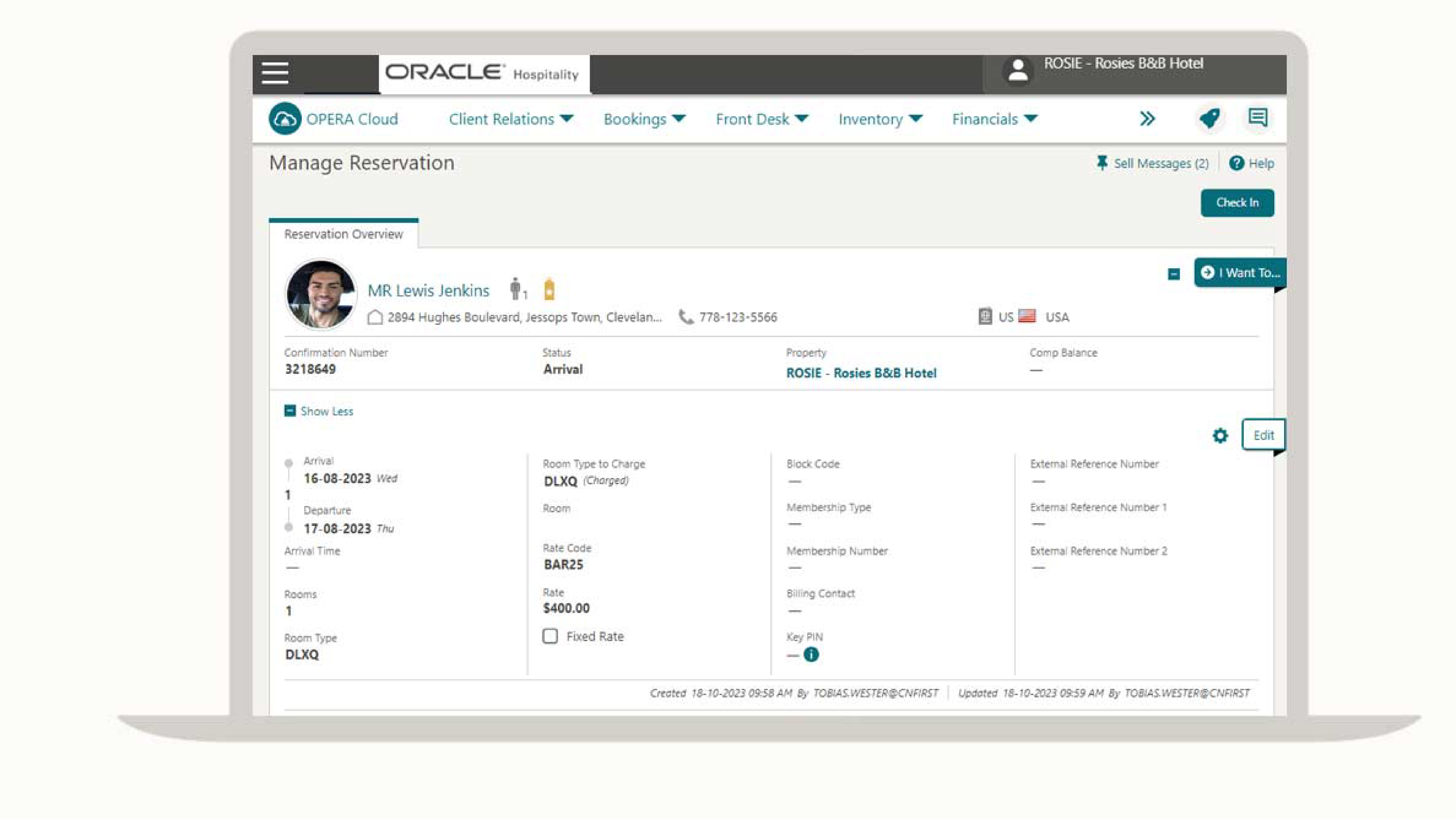Viewport: 1456px width, 819px height.
Task: Enable the Fixed Rate checkbox
Action: point(549,636)
